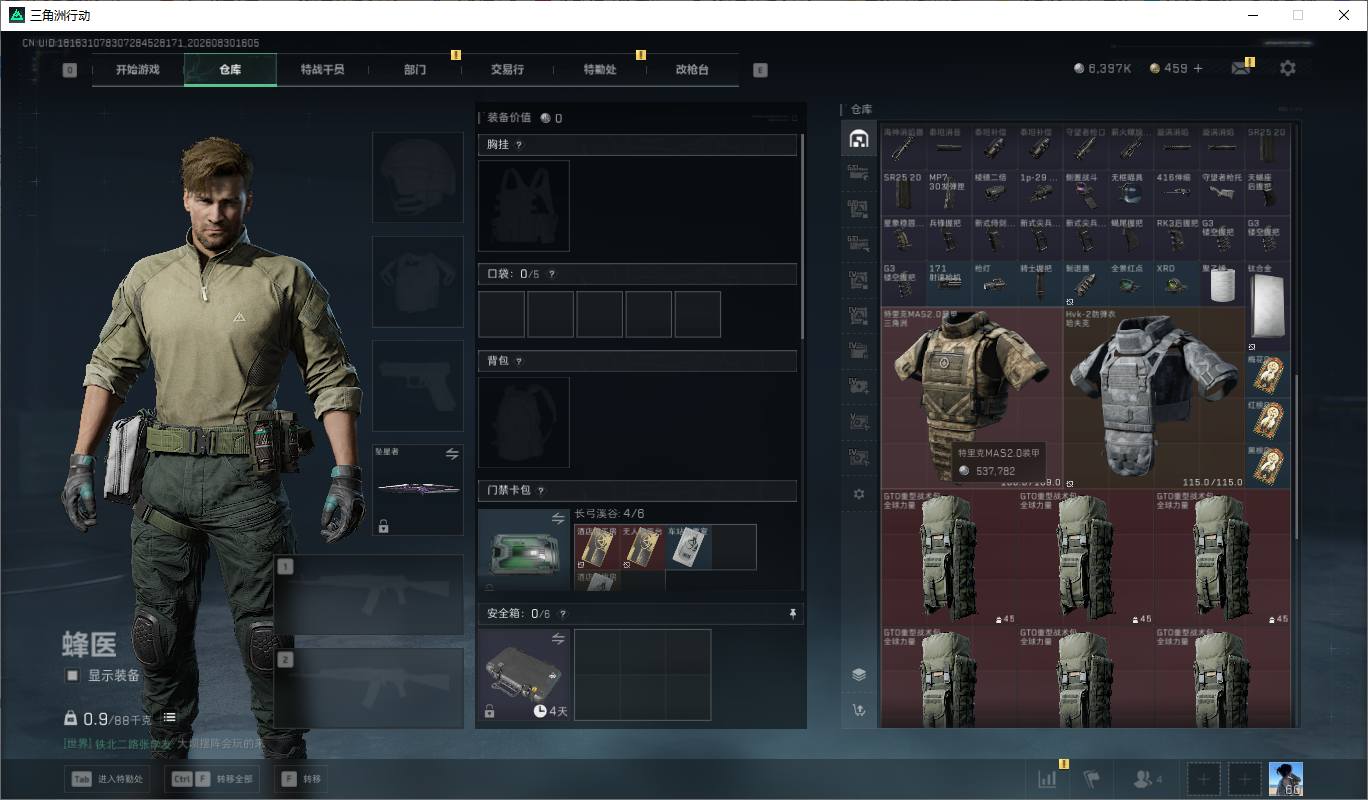The width and height of the screenshot is (1368, 800).
Task: Click the swap arrows on the melee weapon slot
Action: 452,453
